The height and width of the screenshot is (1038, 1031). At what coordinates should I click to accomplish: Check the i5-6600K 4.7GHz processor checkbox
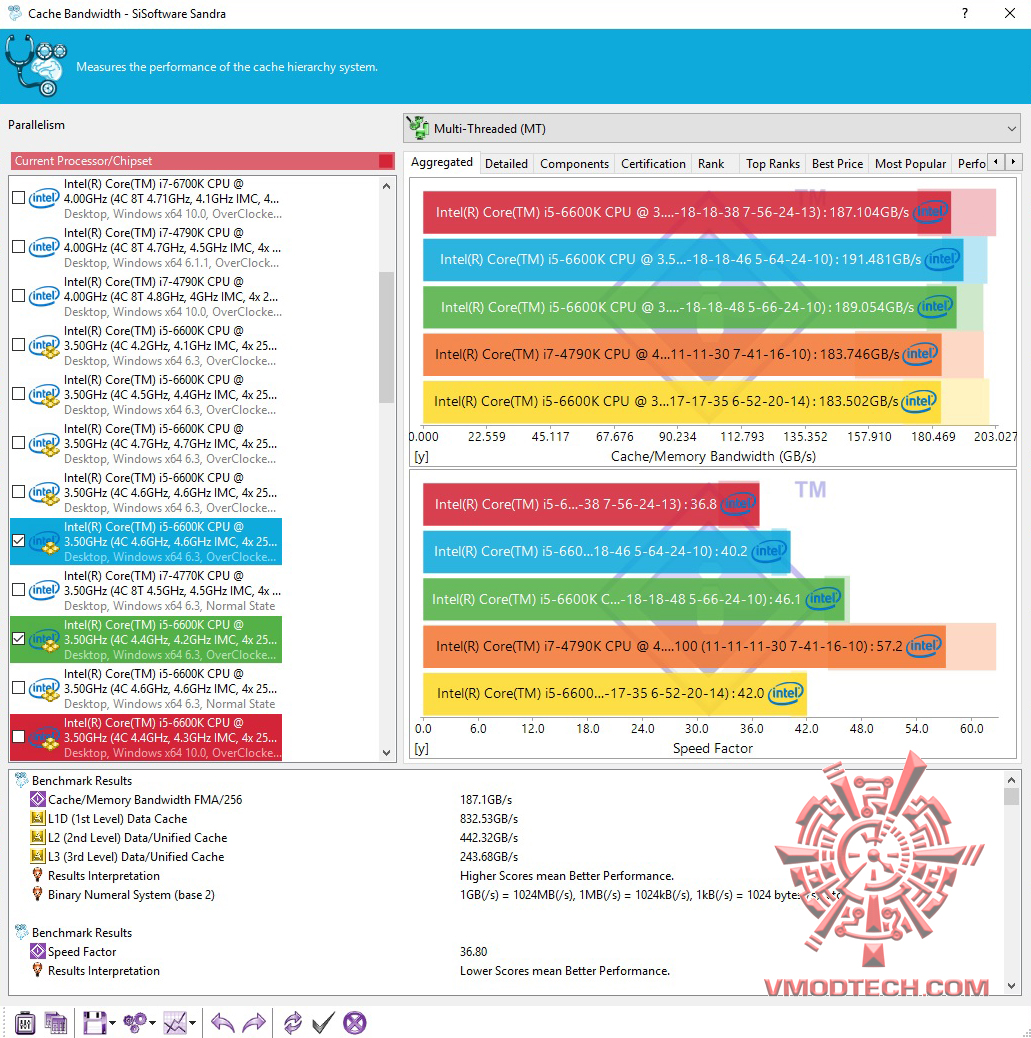coord(19,442)
